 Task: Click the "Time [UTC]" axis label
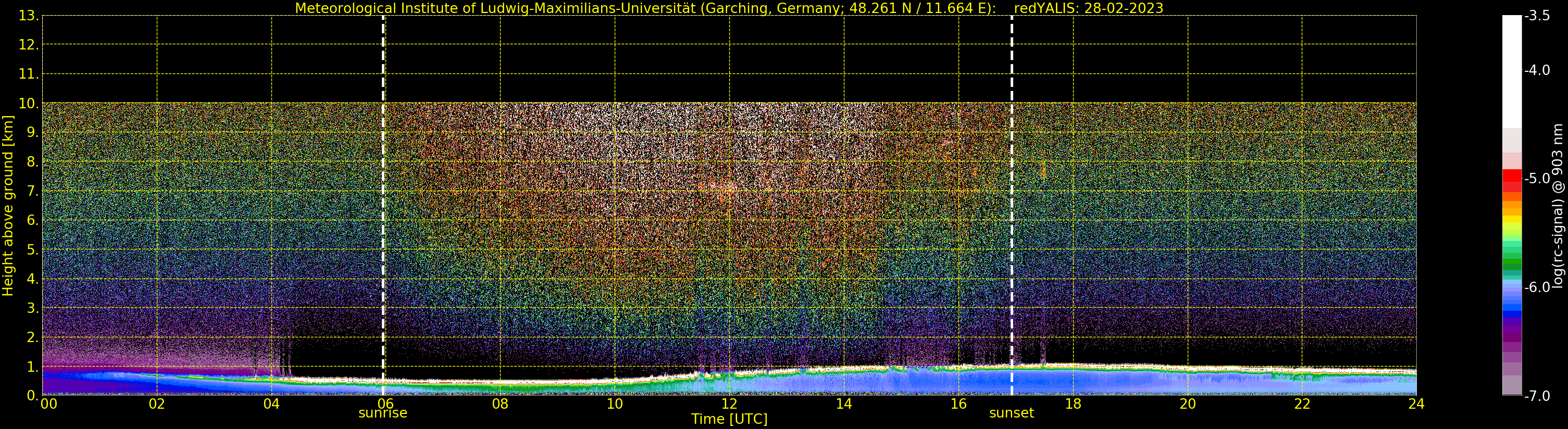[x=729, y=419]
